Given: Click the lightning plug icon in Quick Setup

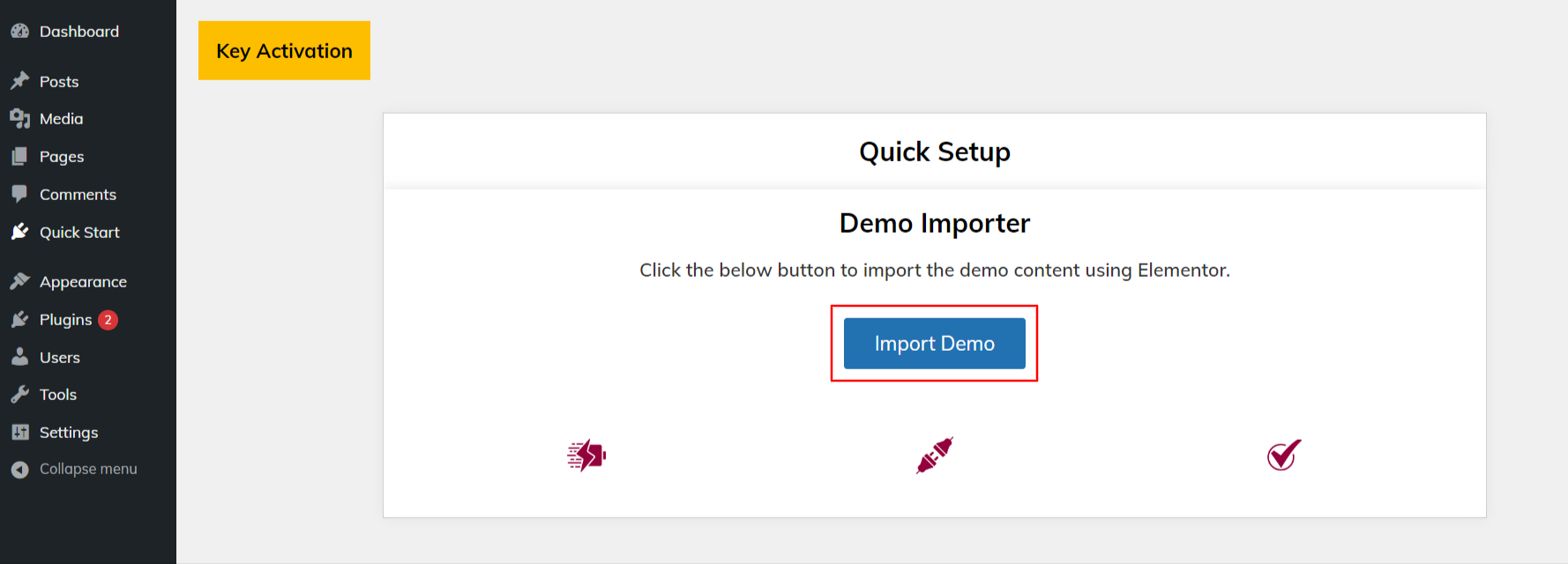Looking at the screenshot, I should (x=586, y=456).
